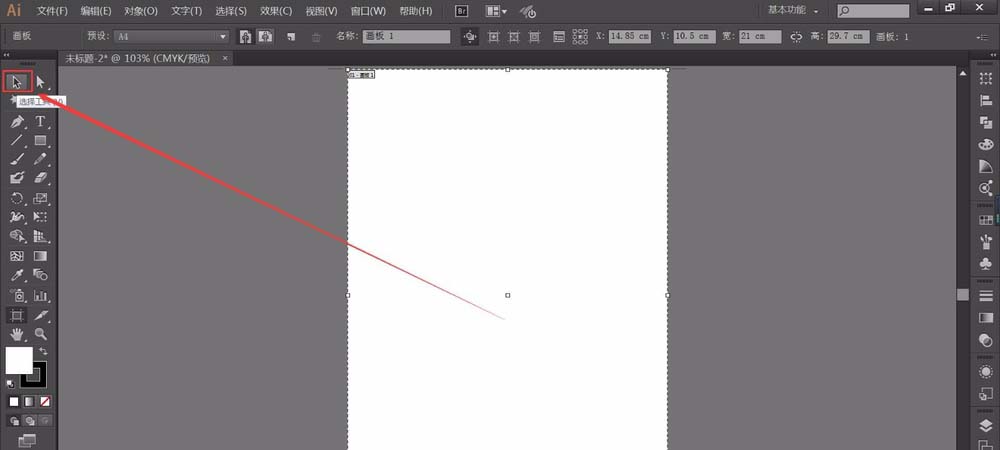Select the Selection tool (black arrow)

pyautogui.click(x=17, y=82)
